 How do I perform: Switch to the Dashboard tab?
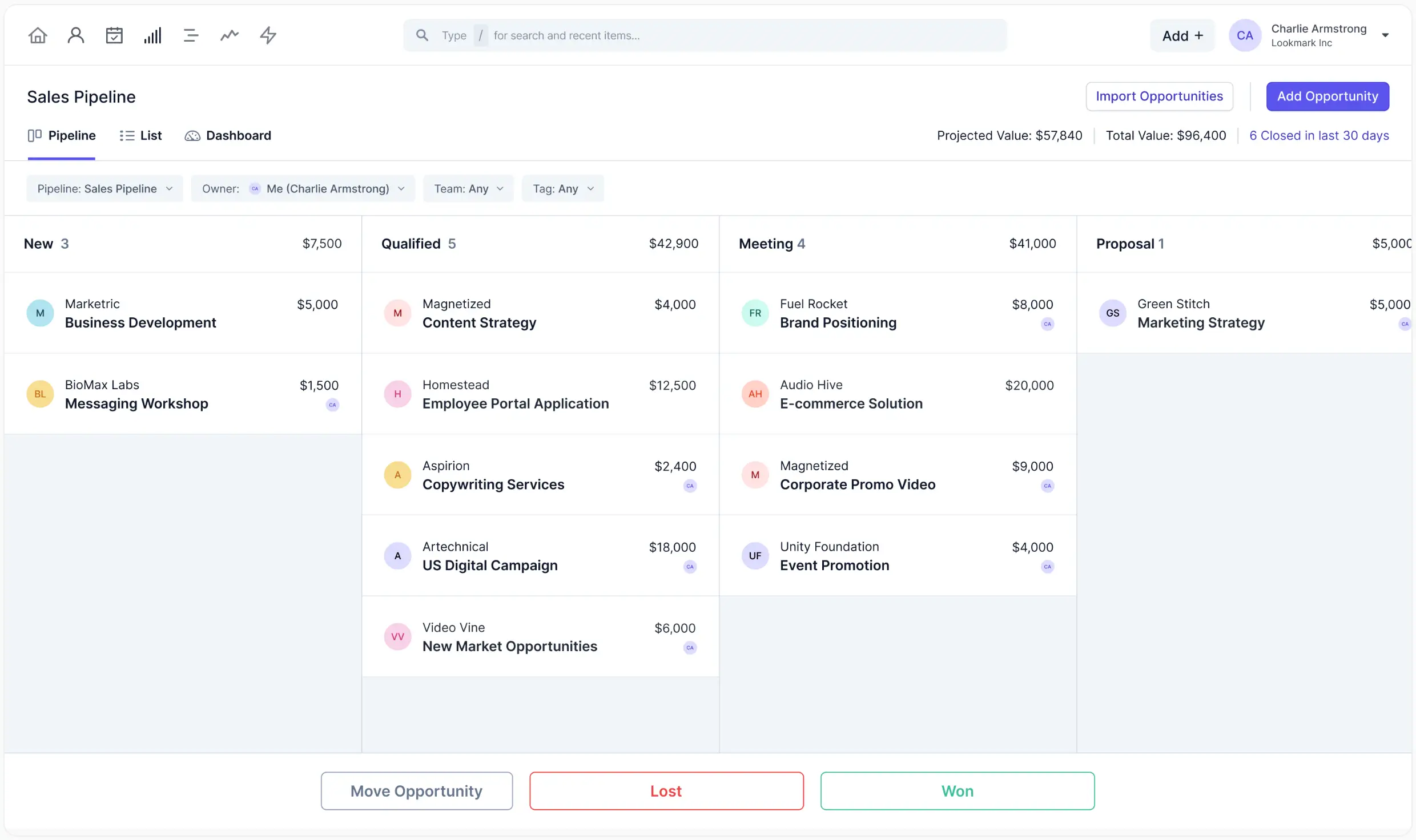click(x=228, y=135)
